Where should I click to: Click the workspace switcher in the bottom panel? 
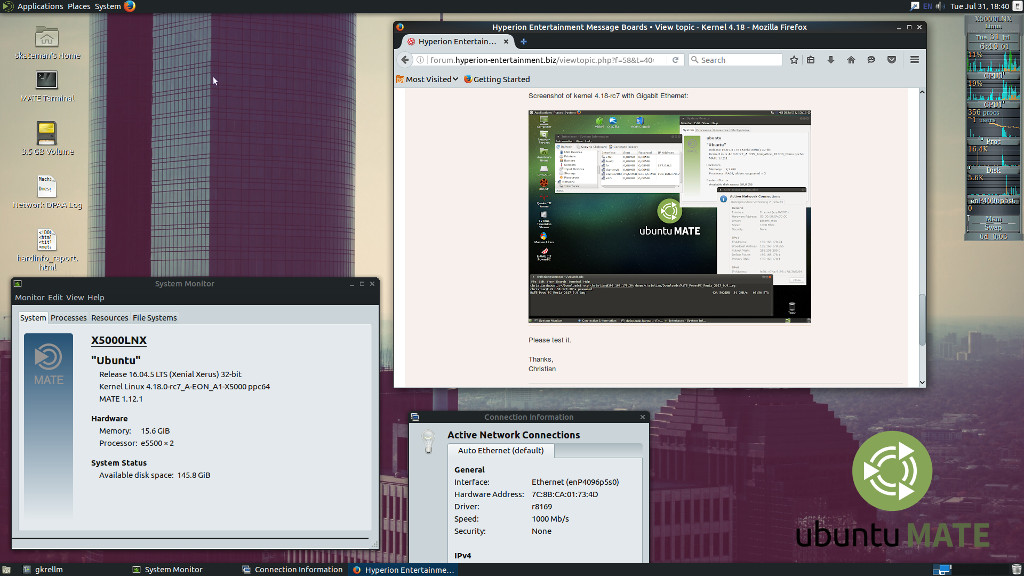(x=942, y=569)
